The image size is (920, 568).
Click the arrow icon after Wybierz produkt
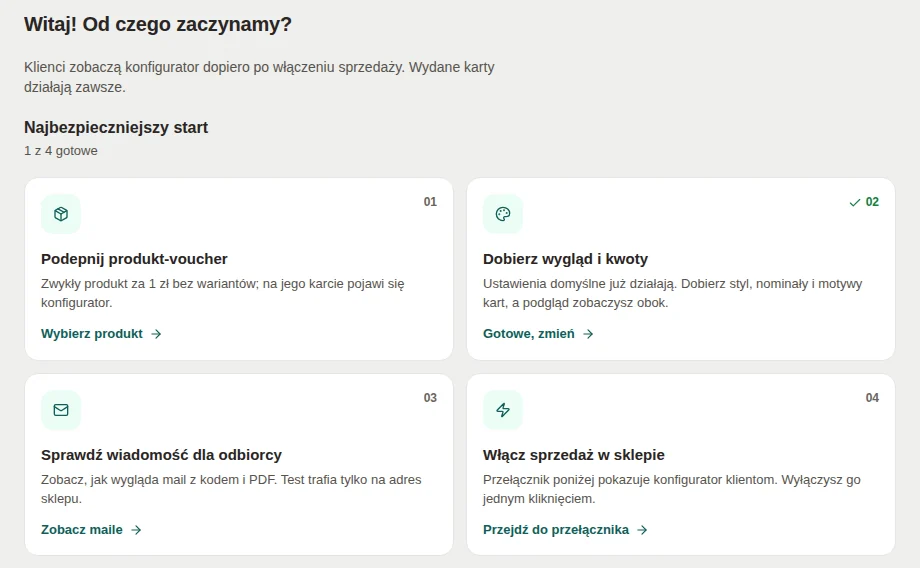coord(156,334)
